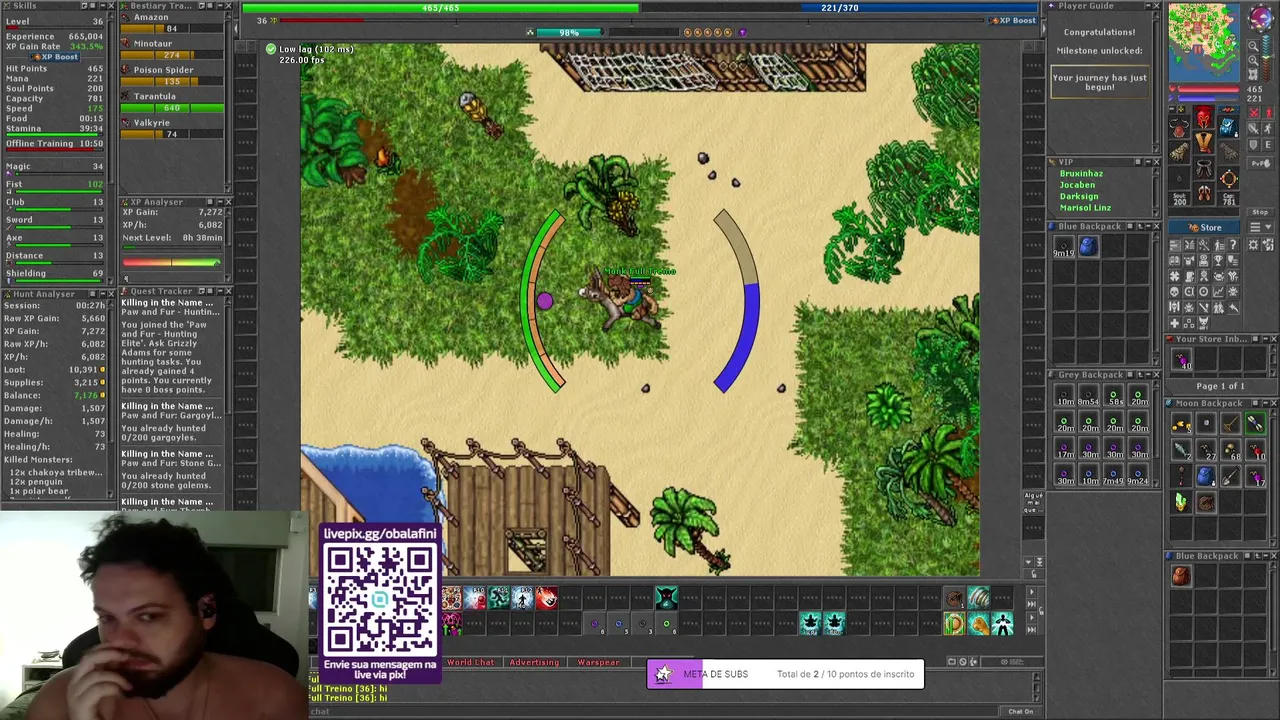Click the helmet equipment slot

point(1205,117)
